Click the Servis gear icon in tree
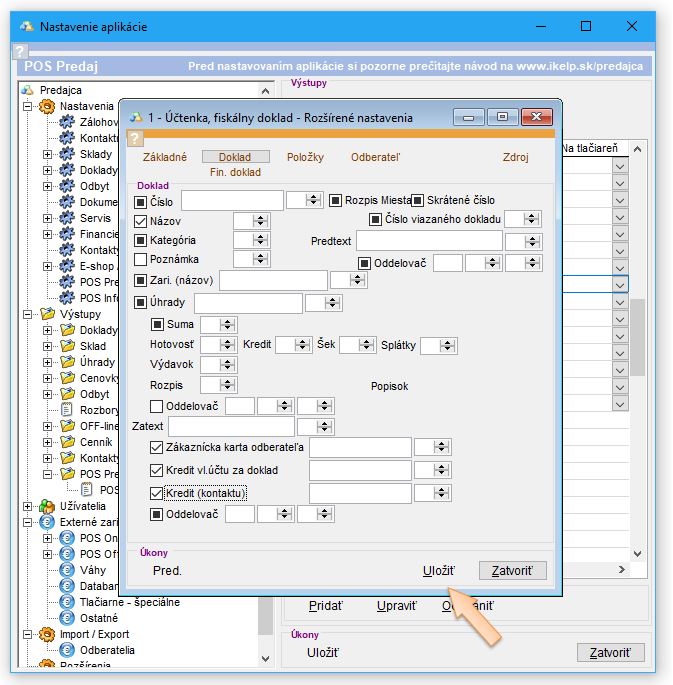Viewport: 673px width, 685px height. (67, 218)
